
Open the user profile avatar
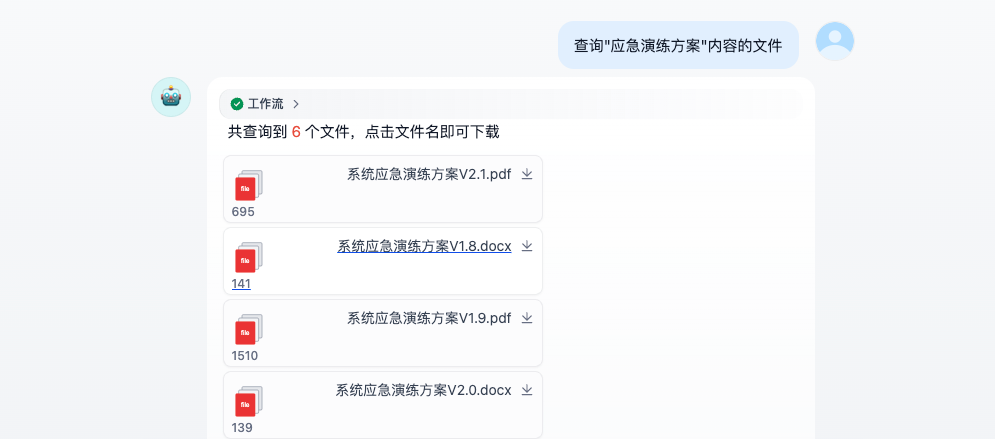click(835, 41)
